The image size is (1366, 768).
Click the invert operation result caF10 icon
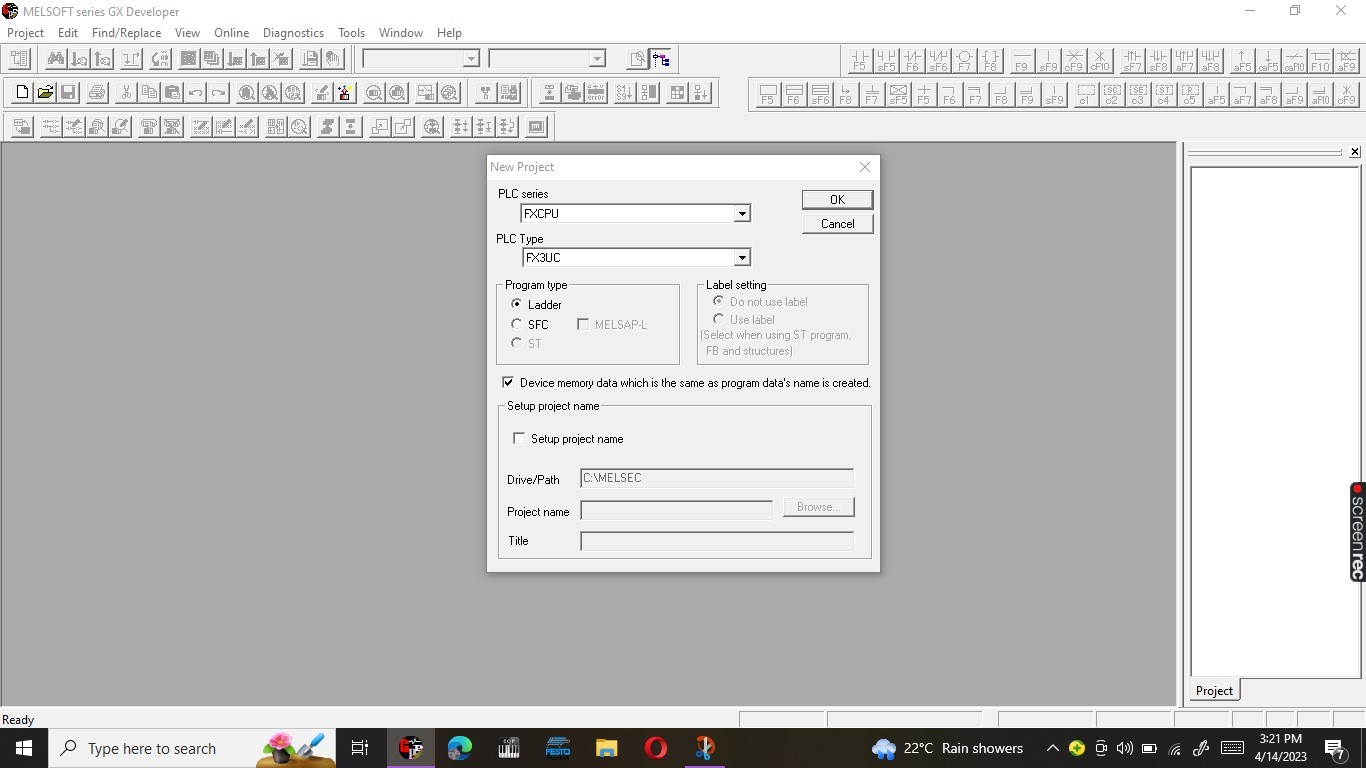1294,60
